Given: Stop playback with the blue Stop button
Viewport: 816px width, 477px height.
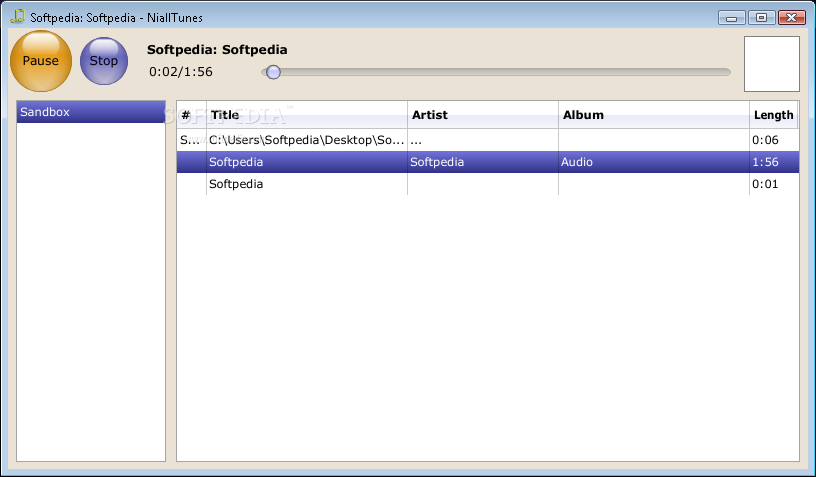Looking at the screenshot, I should coord(104,61).
